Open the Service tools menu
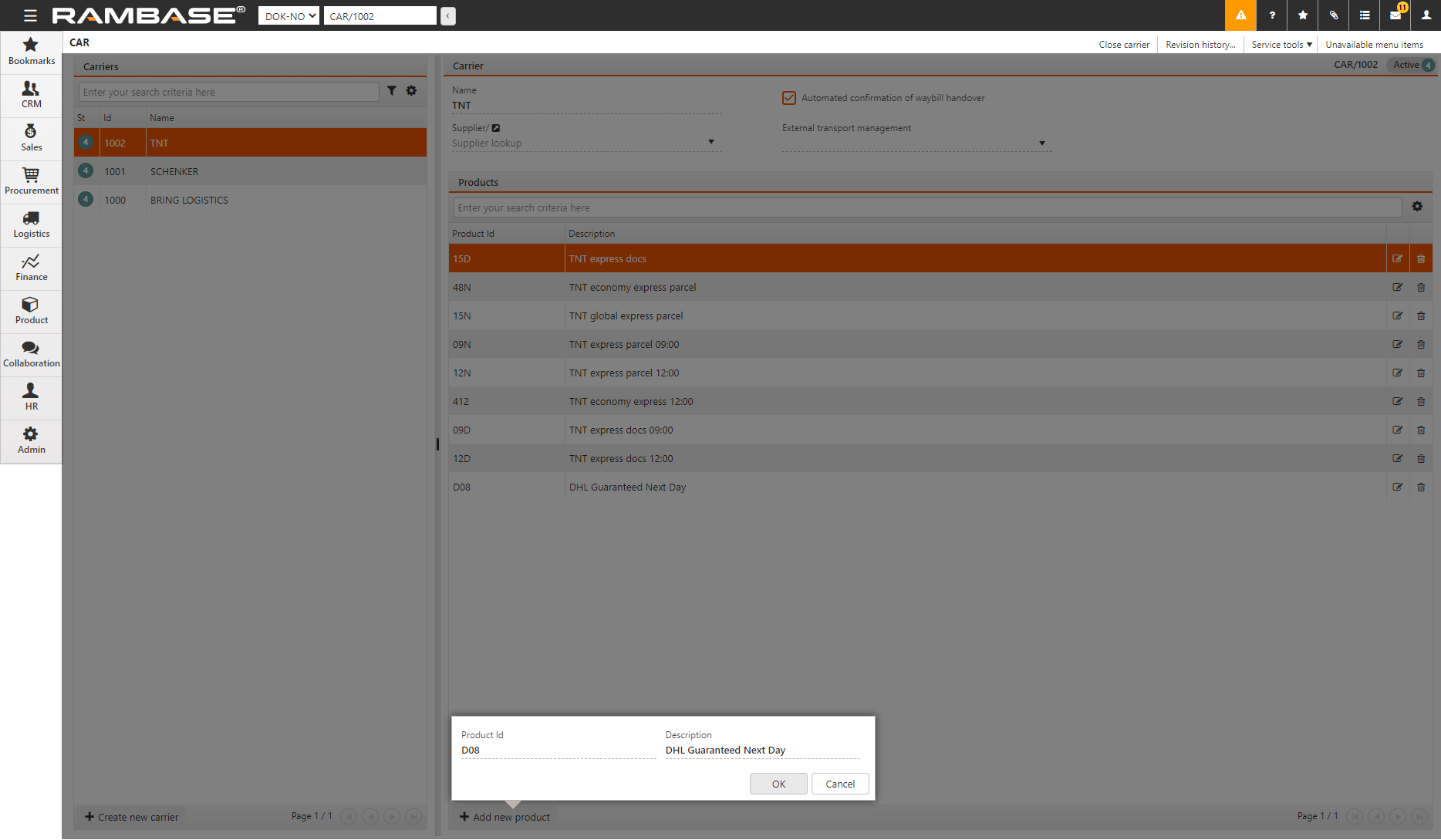 [x=1281, y=45]
